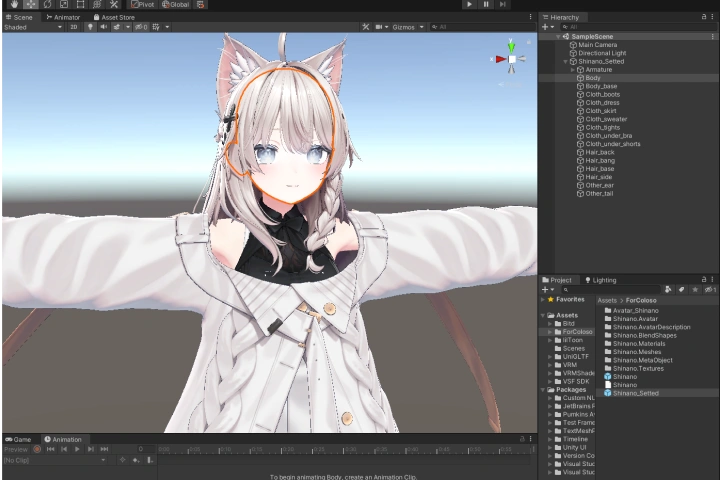720x480 pixels.
Task: Toggle hidden packages visibility in the Project panel
Action: pyautogui.click(x=710, y=289)
